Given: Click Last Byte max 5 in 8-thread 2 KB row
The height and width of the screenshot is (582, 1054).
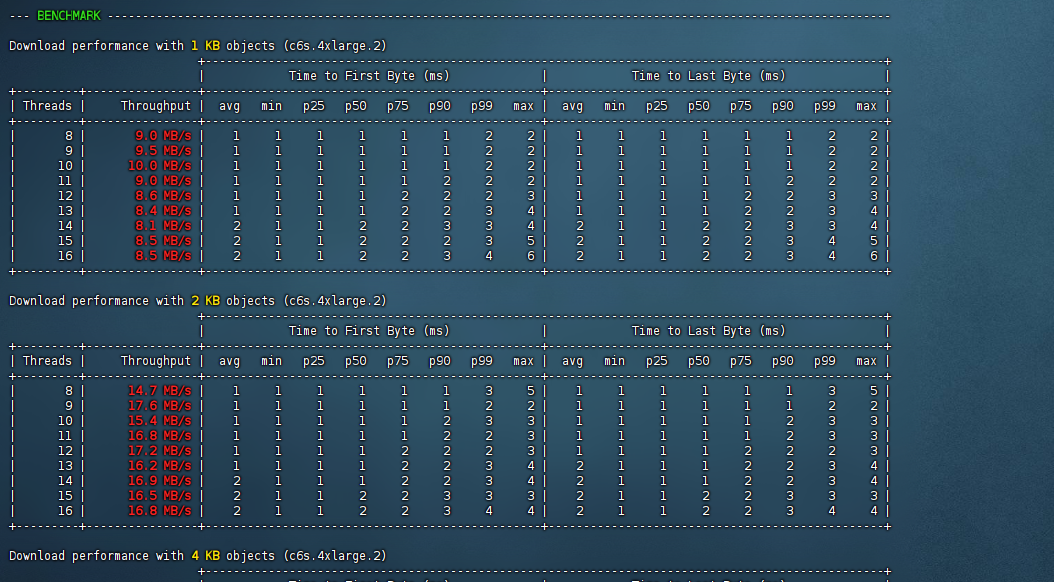Looking at the screenshot, I should click(x=873, y=390).
